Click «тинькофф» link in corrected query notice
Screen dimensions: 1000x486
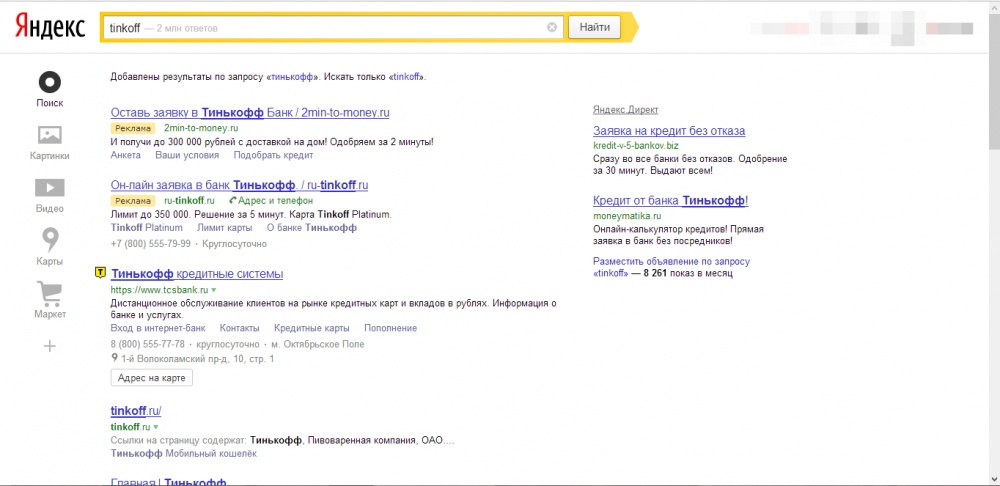293,77
